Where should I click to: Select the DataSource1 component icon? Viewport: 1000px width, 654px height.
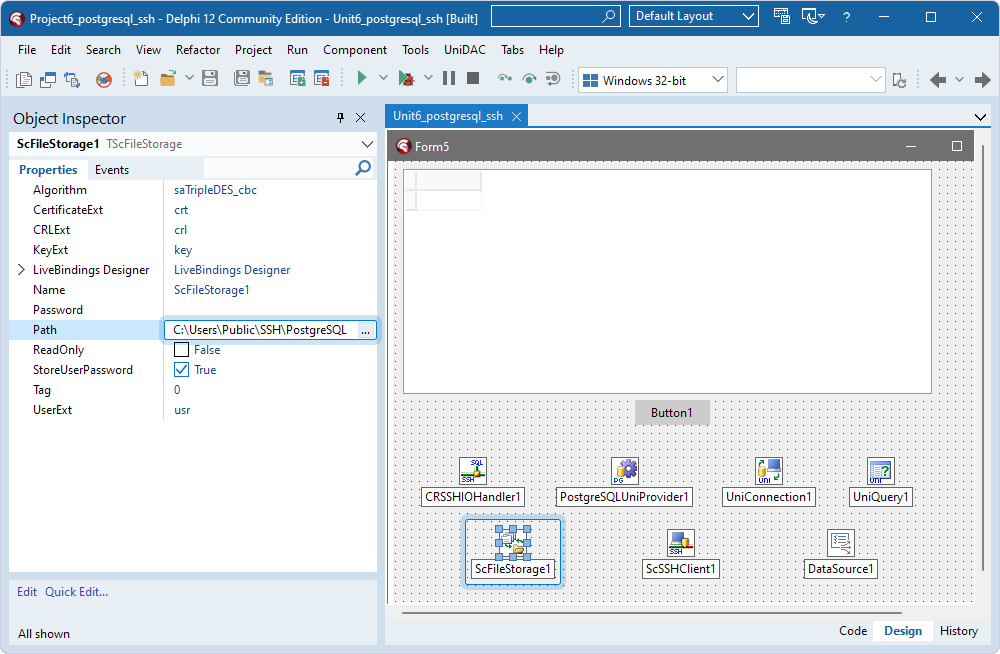coord(841,543)
